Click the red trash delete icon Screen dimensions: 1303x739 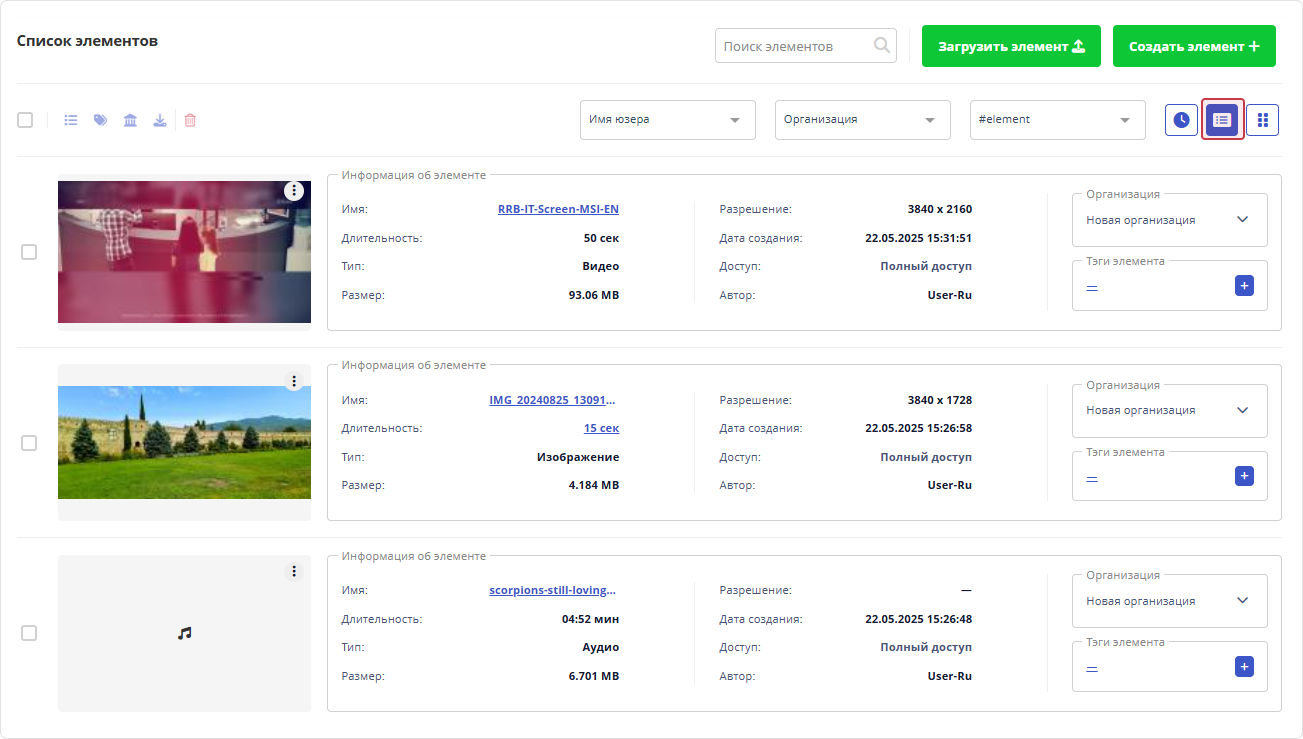[190, 120]
